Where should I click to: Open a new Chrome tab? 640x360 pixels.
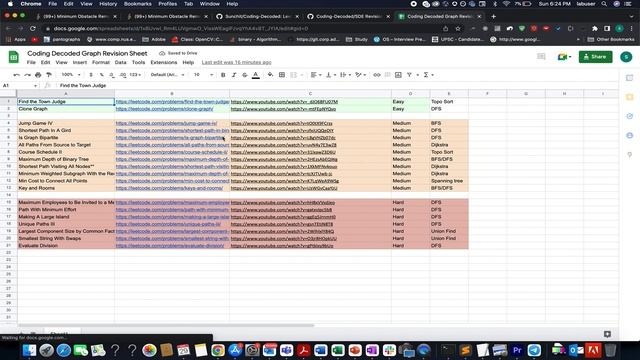click(493, 16)
